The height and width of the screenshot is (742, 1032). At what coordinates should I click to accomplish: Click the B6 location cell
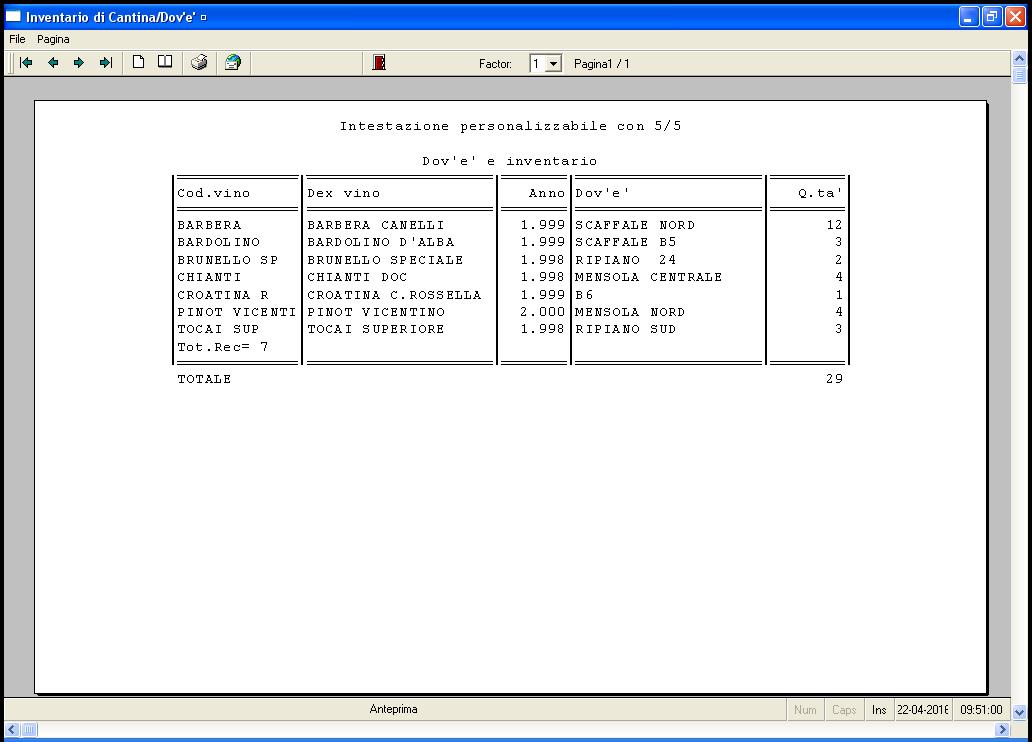tap(584, 295)
